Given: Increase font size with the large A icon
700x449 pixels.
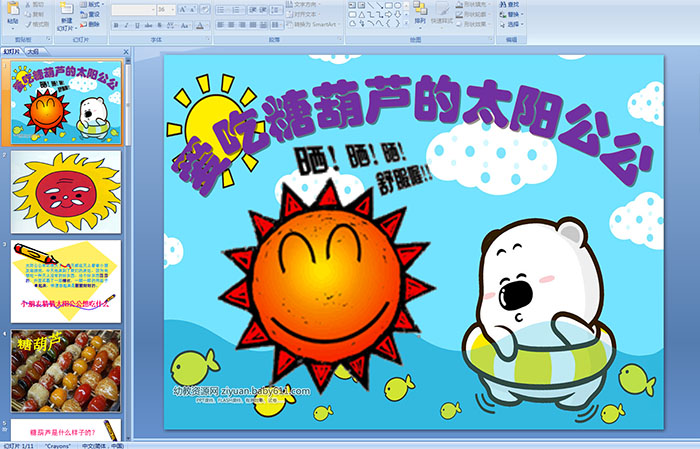Looking at the screenshot, I should (183, 9).
